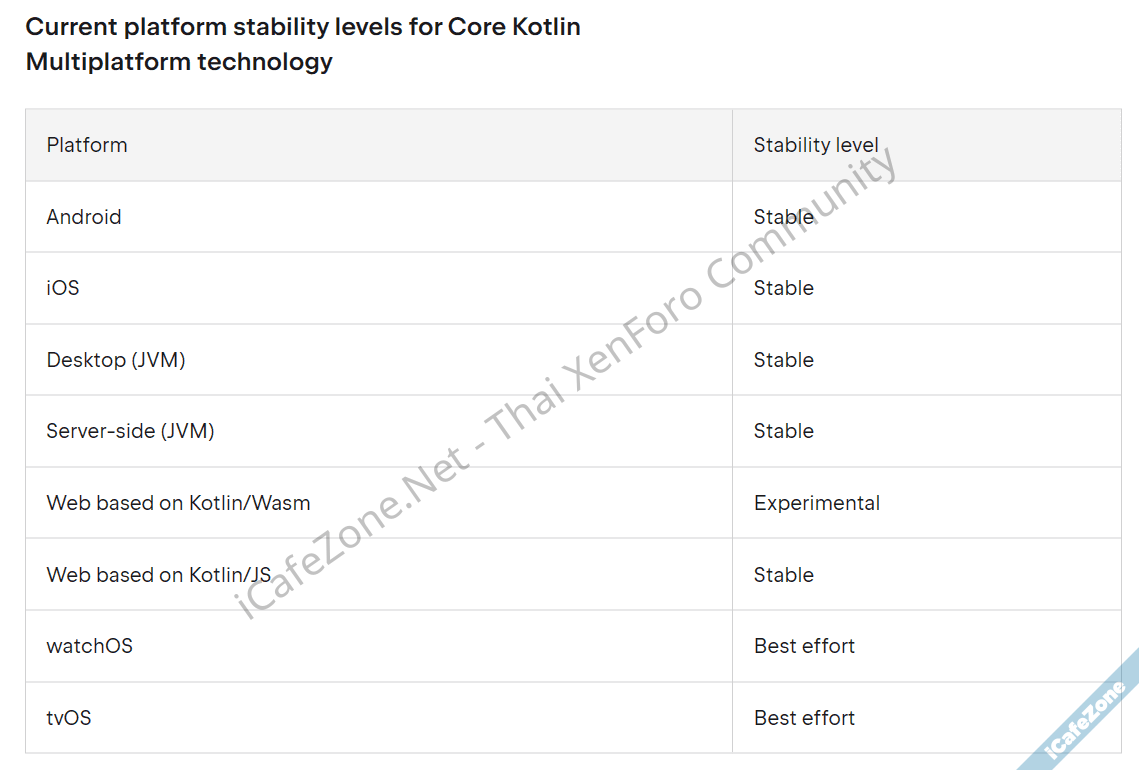1139x770 pixels.
Task: Select Stable in the Desktop (JVM) row
Action: click(x=784, y=360)
